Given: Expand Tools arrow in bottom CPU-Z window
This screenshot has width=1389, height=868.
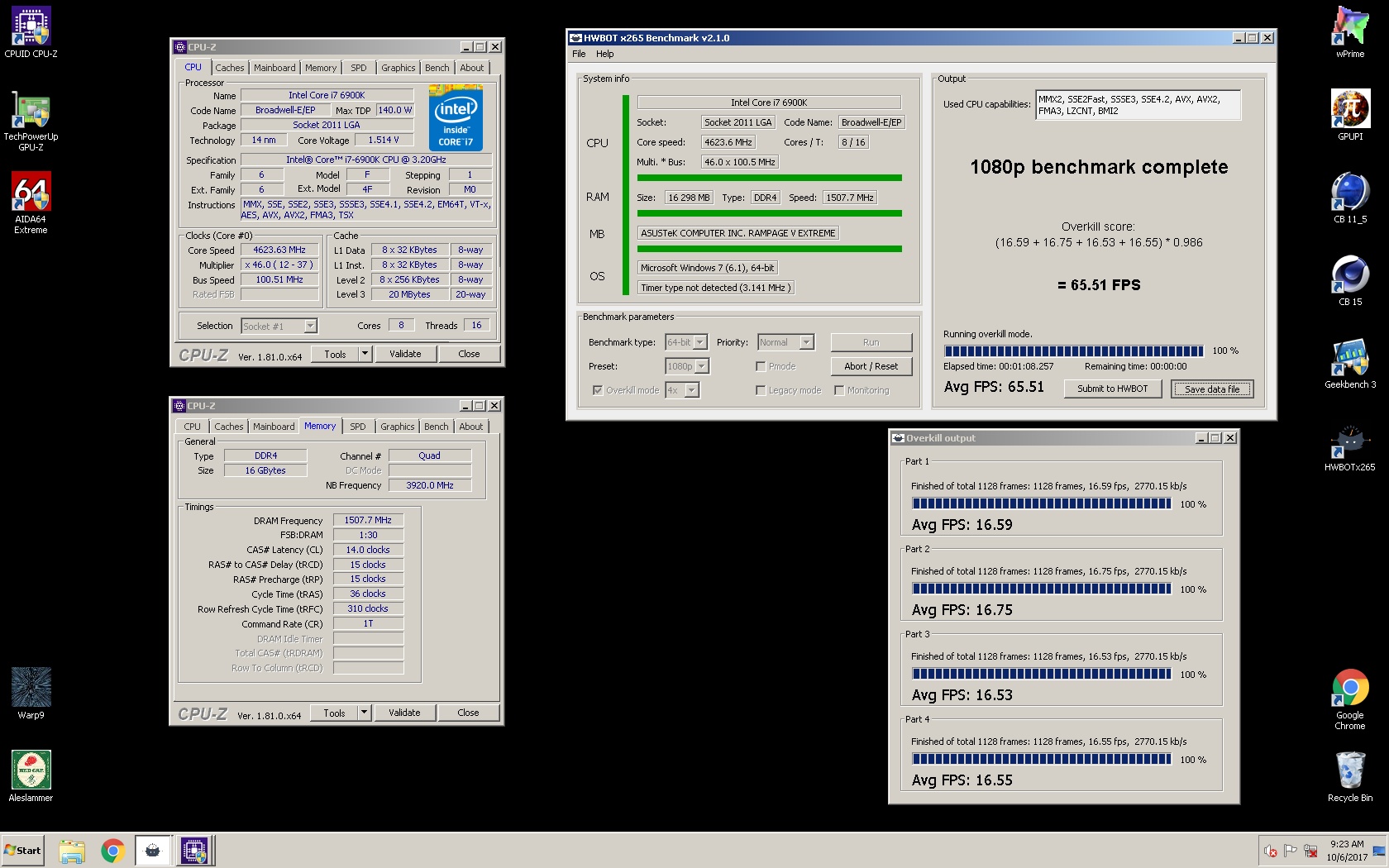Looking at the screenshot, I should (364, 713).
